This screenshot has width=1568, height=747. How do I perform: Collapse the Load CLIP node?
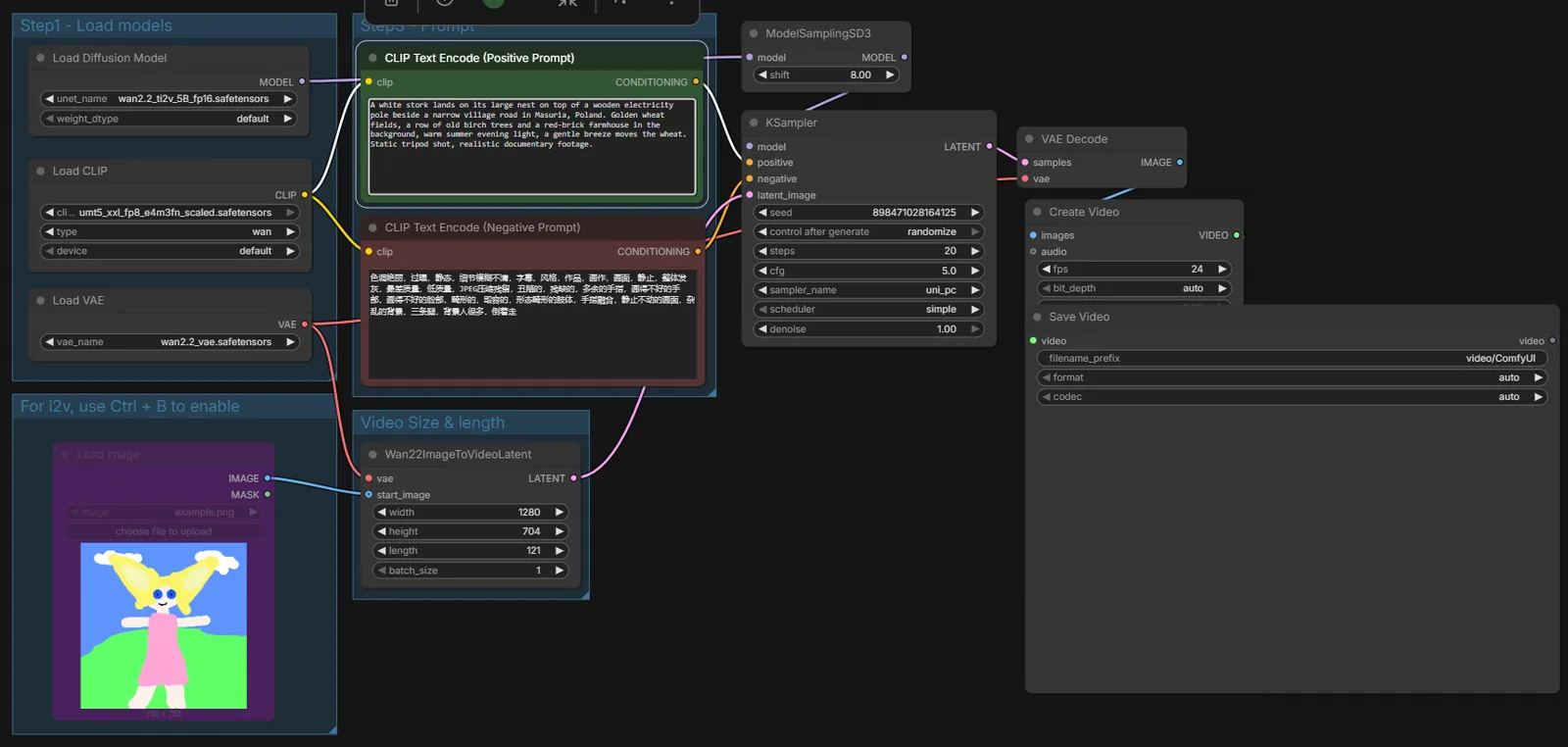pos(40,171)
